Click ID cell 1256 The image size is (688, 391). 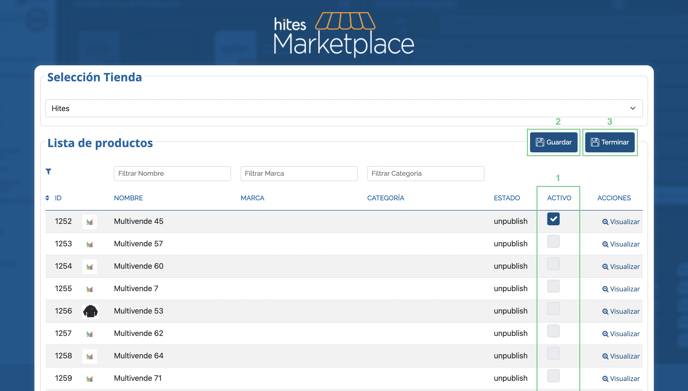[63, 311]
